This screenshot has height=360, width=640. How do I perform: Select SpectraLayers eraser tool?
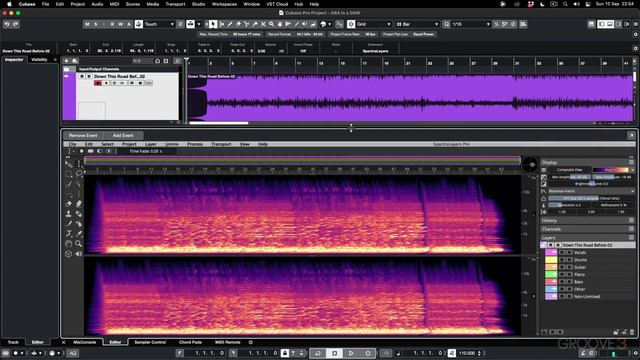(x=69, y=204)
